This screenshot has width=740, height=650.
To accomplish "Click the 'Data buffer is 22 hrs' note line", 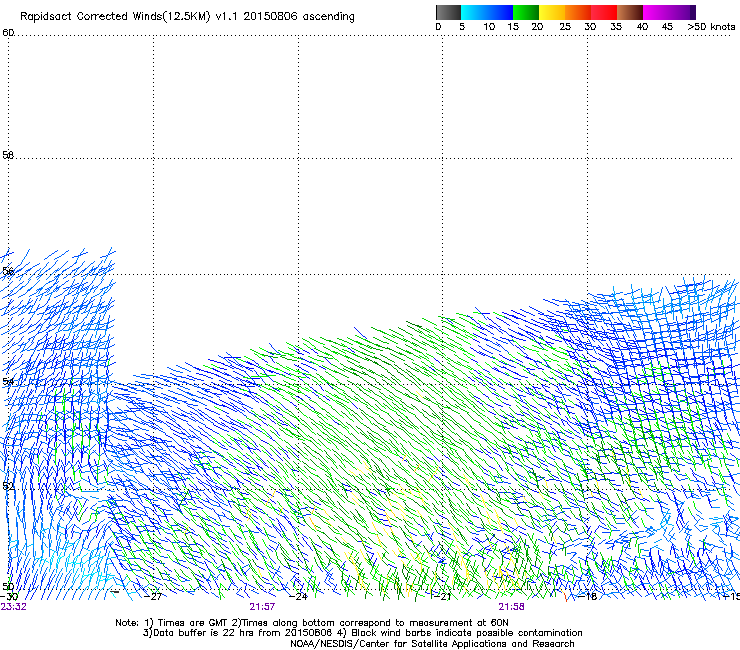I will (362, 633).
